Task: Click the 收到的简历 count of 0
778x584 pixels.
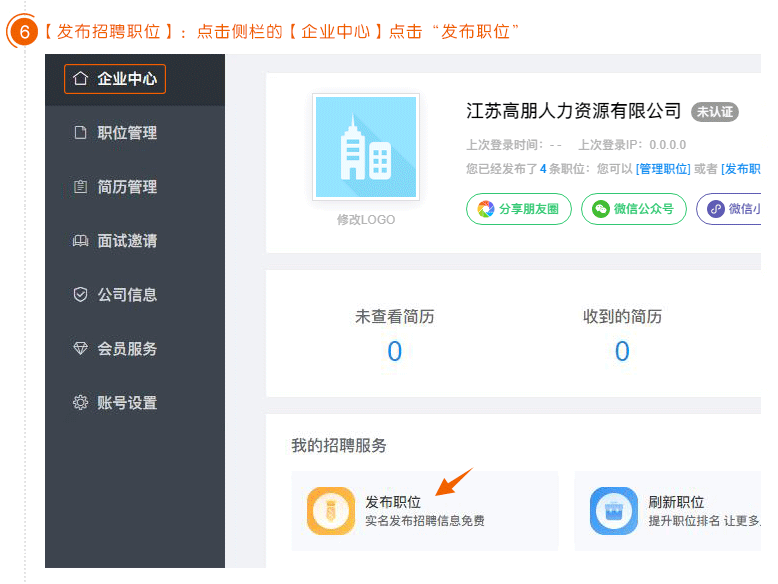Action: pyautogui.click(x=622, y=351)
